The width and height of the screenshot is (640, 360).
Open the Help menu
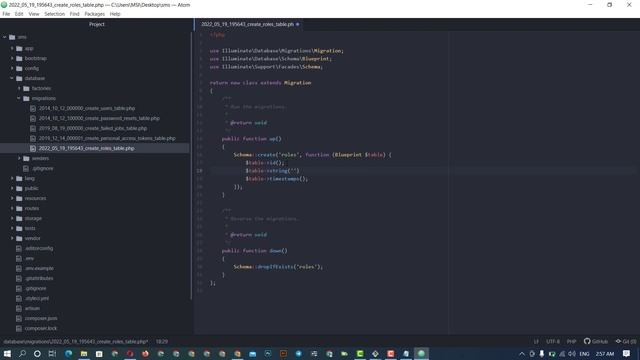coord(115,14)
